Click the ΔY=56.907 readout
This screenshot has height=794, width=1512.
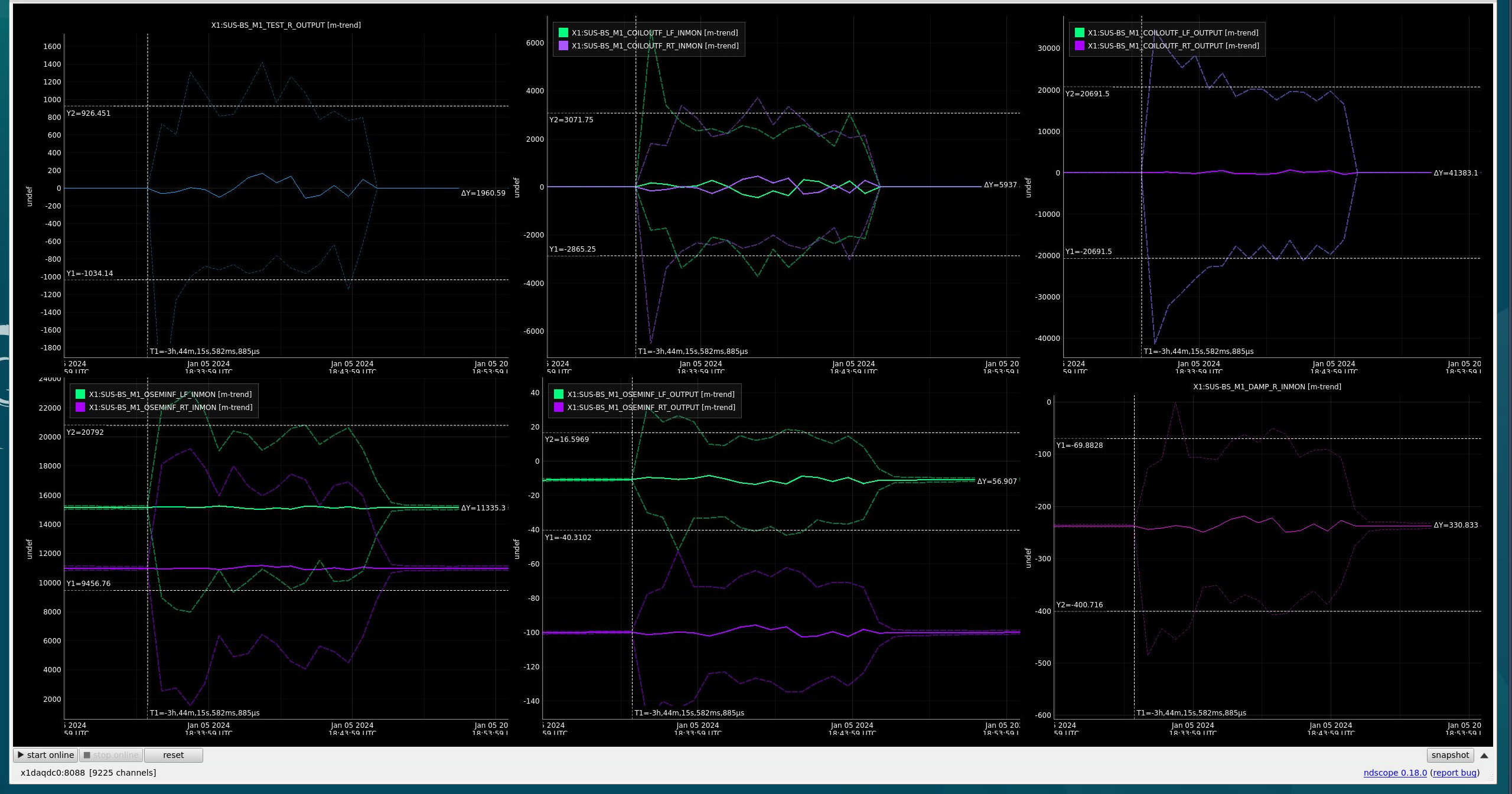[x=997, y=481]
